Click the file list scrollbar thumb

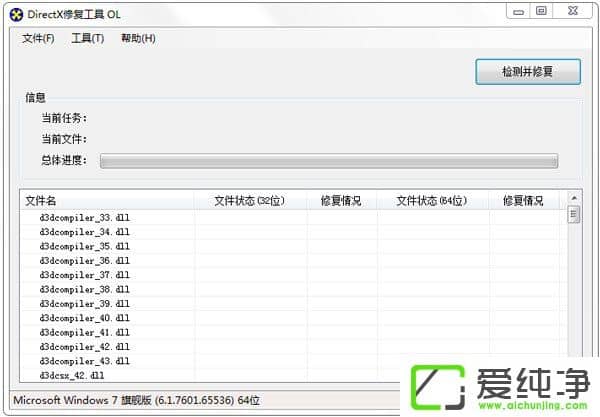coord(574,214)
